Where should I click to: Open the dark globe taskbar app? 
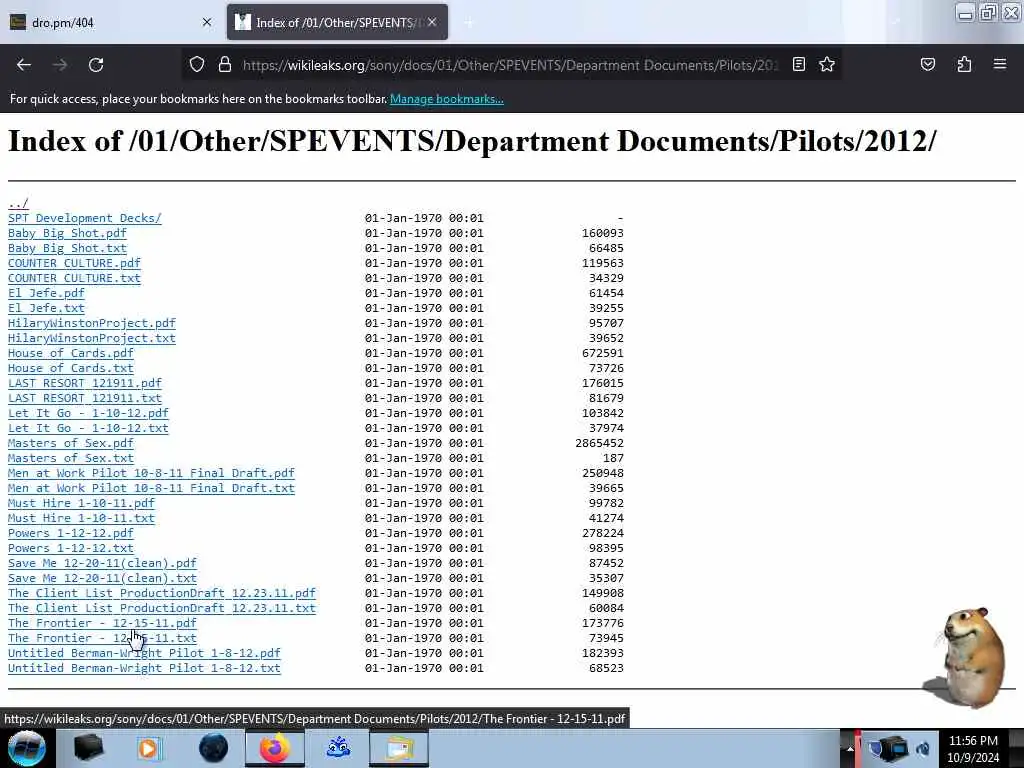[213, 748]
